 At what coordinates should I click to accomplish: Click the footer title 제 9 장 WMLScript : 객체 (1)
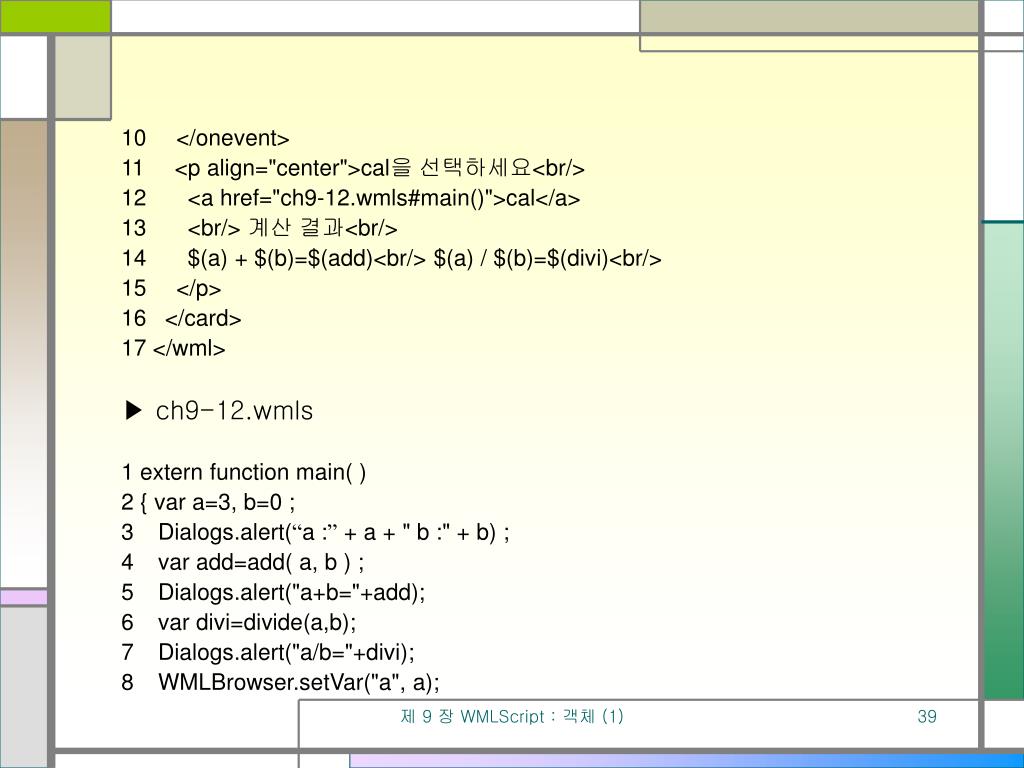tap(512, 716)
